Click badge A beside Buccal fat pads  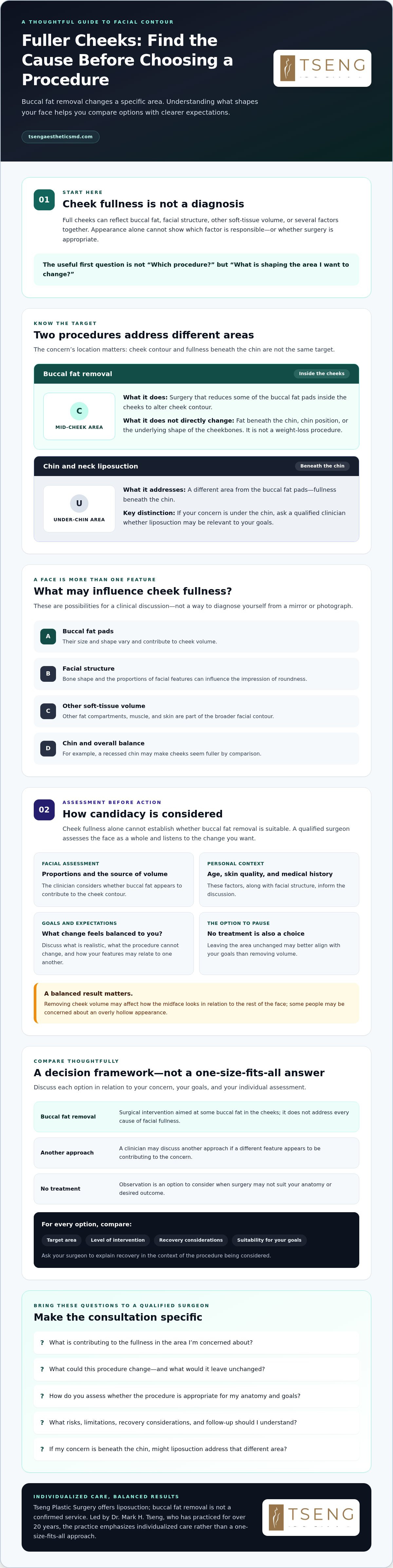coord(48,636)
